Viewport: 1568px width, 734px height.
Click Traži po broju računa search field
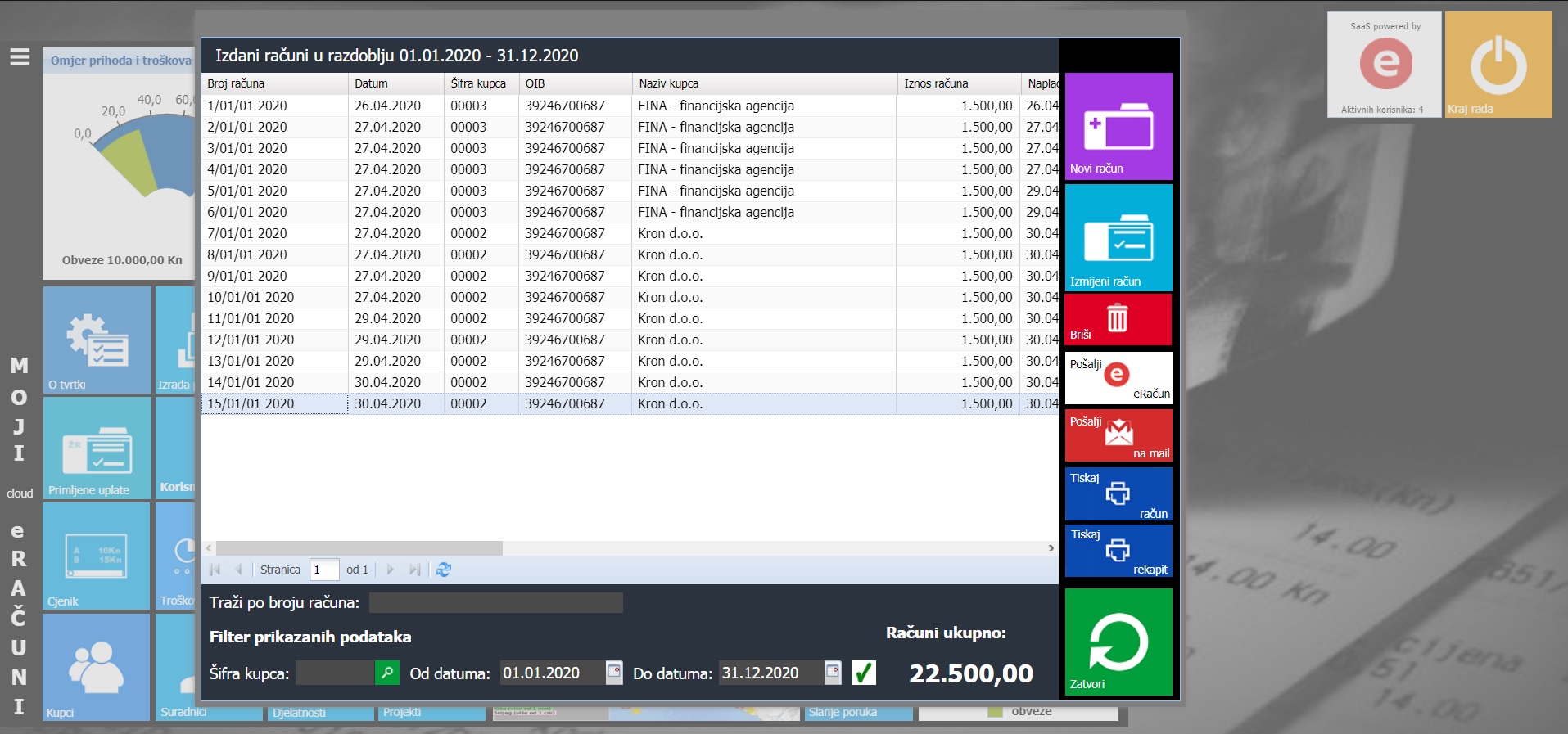coord(496,603)
